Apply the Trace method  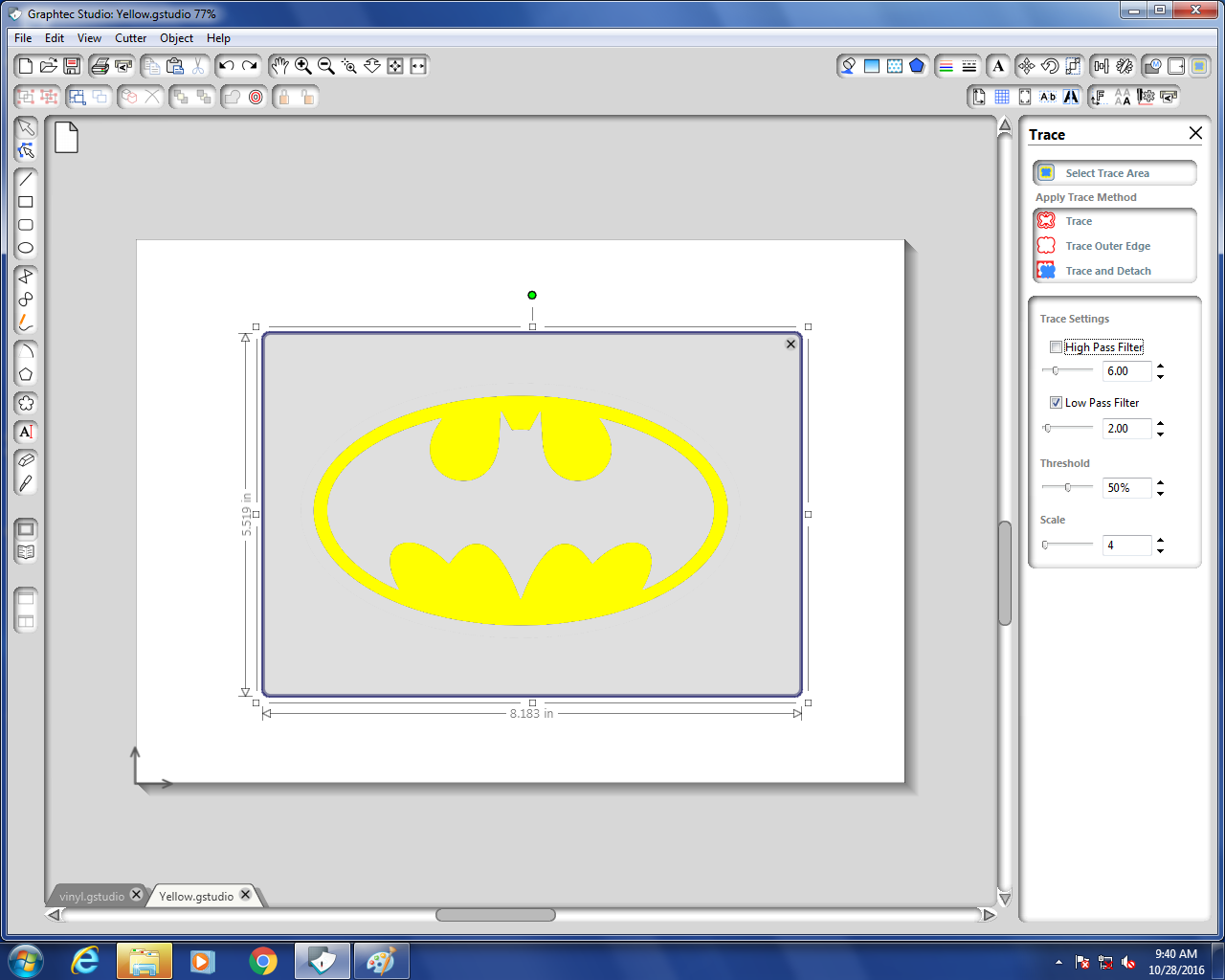tap(1115, 221)
